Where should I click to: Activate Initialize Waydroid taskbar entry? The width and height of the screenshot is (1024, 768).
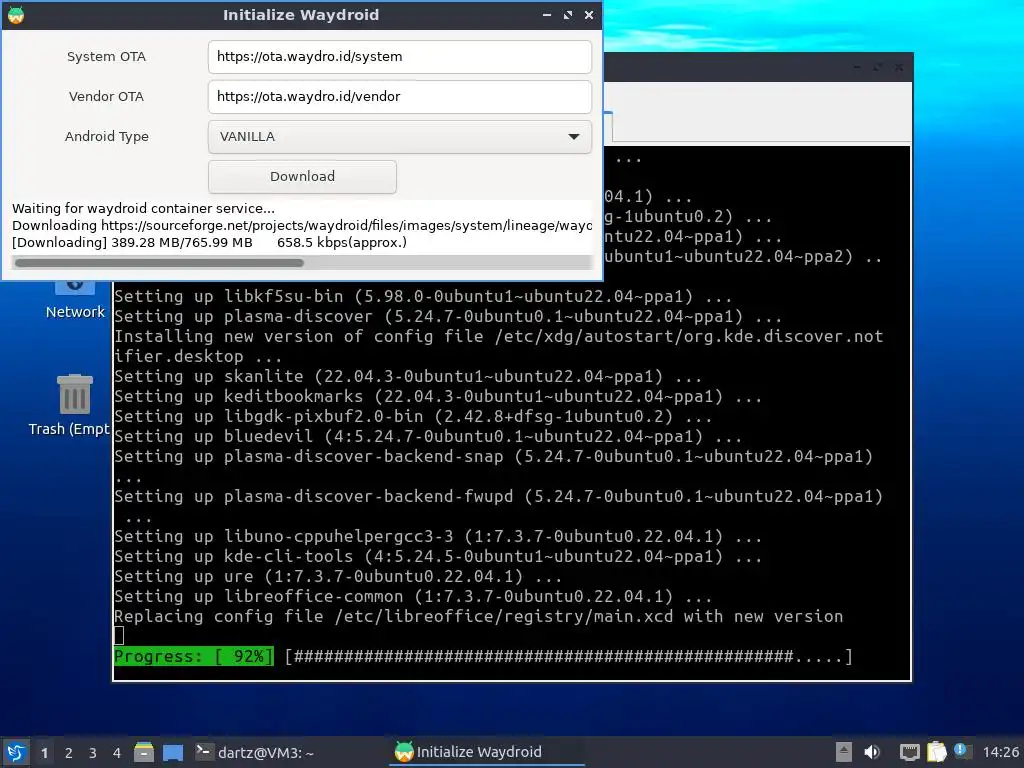[x=488, y=752]
